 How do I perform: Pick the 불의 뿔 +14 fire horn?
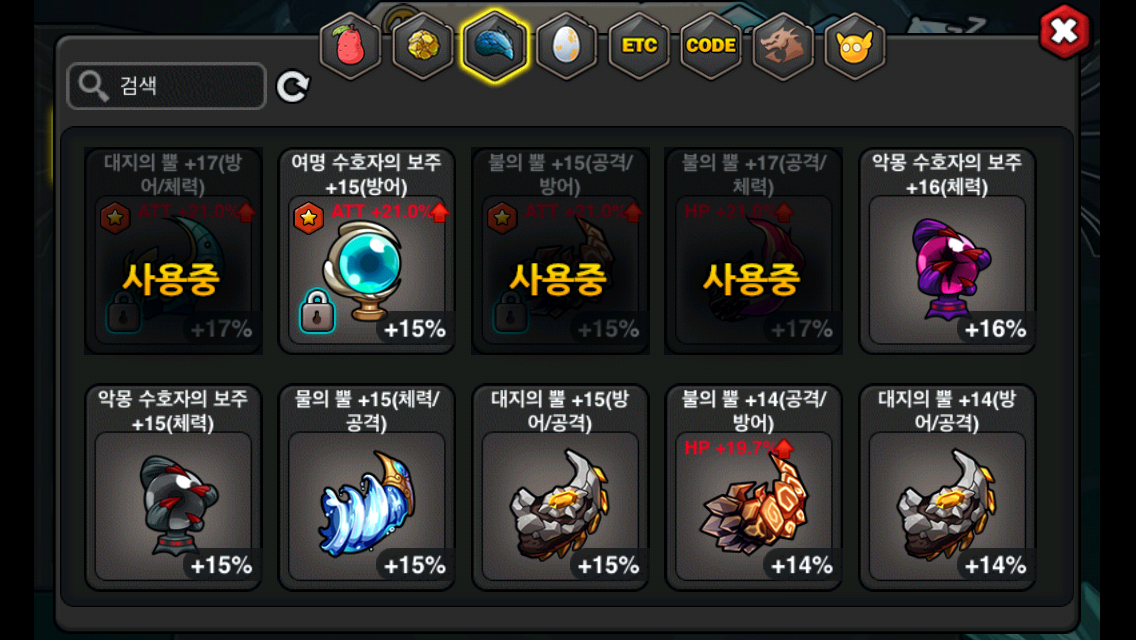[753, 488]
